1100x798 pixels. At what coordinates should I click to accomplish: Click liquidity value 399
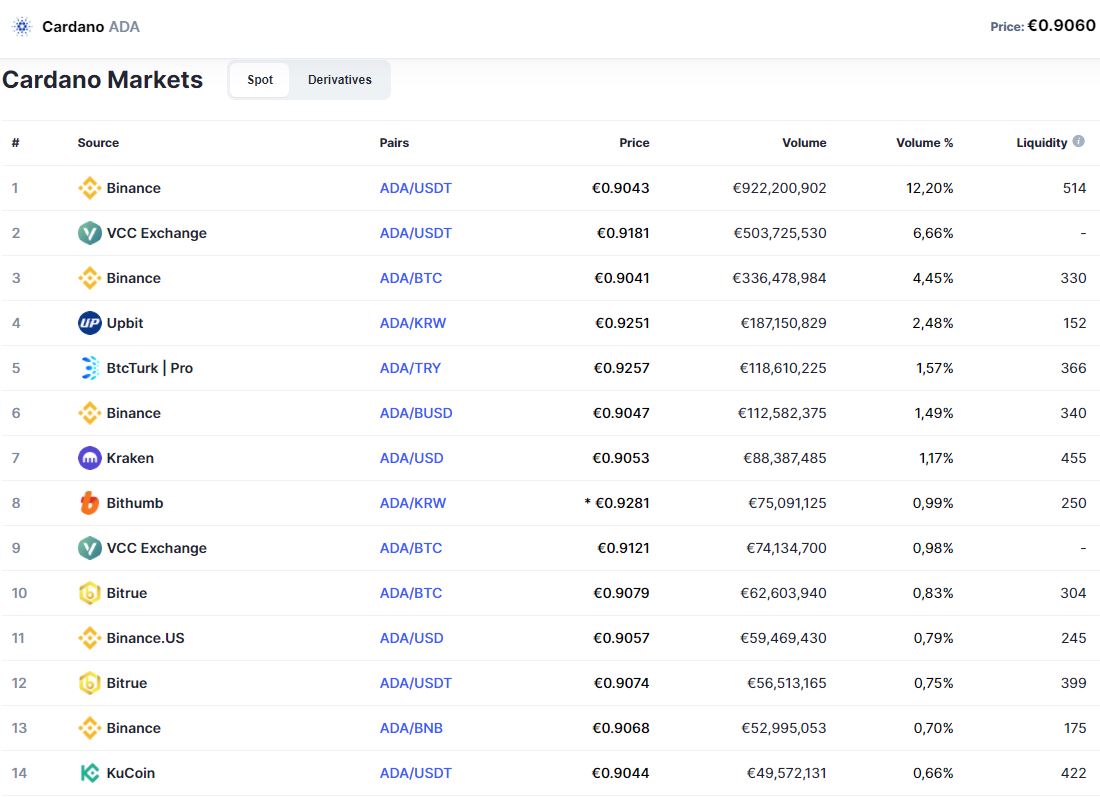(1073, 683)
